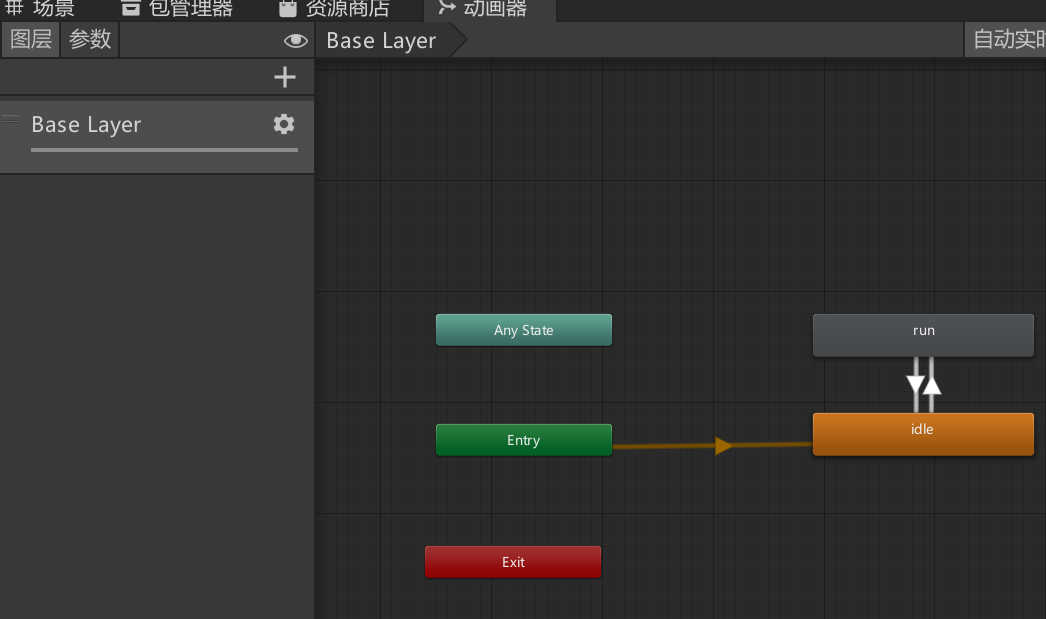Select the run to idle downward transition arrow
This screenshot has height=619, width=1046.
click(915, 385)
